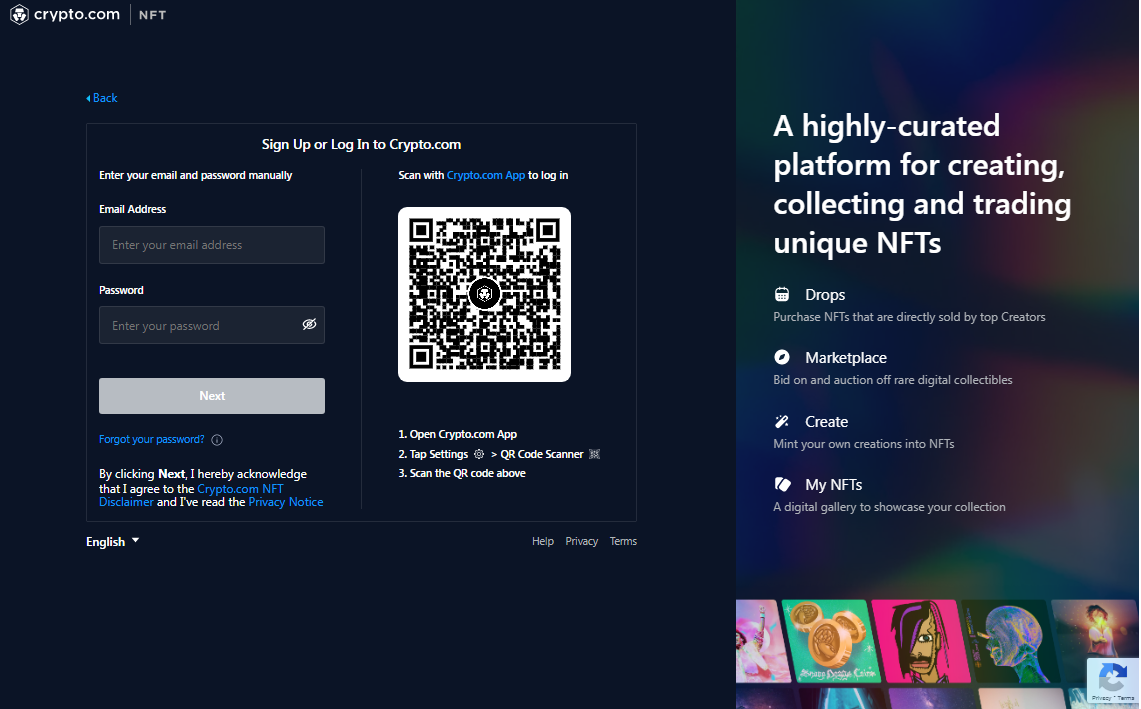Expand the English language dropdown
Viewport: 1141px width, 709px height.
[x=112, y=542]
